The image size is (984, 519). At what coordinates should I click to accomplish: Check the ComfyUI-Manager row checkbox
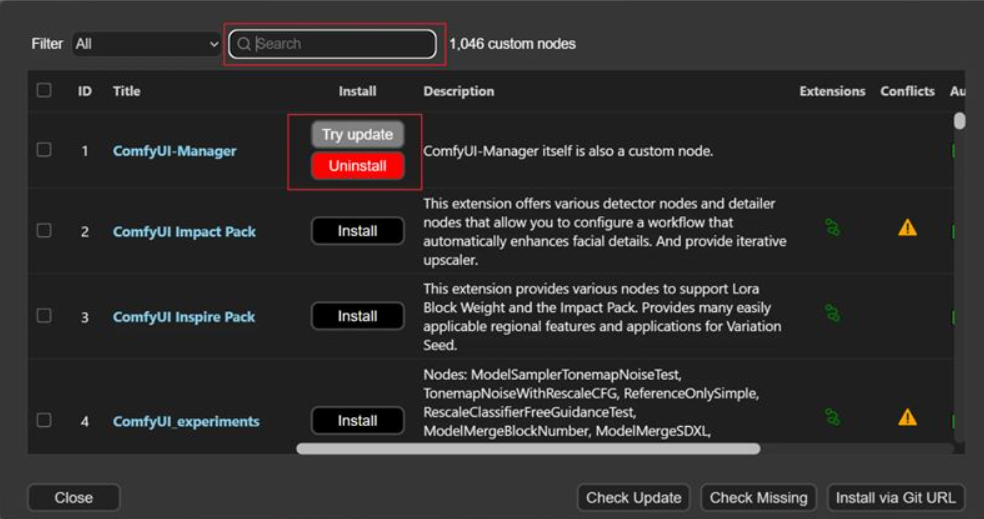click(x=44, y=150)
